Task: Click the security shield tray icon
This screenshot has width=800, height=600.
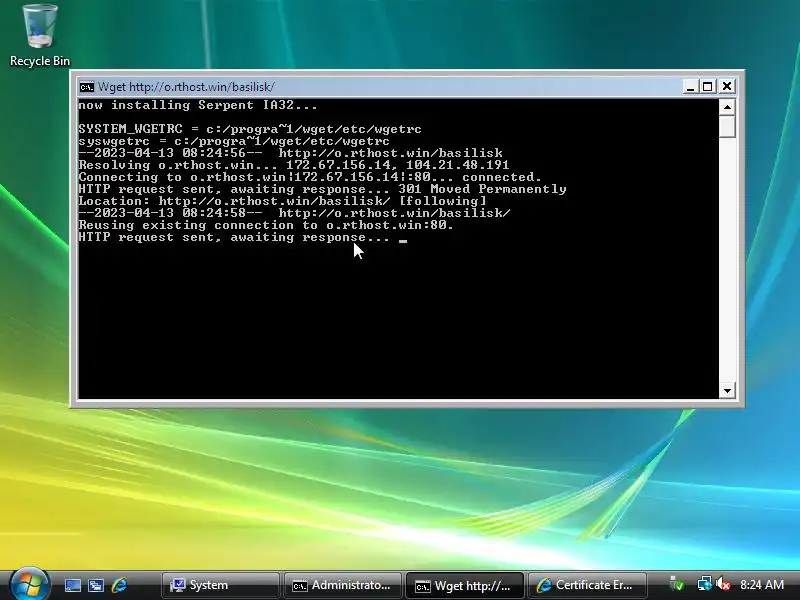Action: pos(677,584)
